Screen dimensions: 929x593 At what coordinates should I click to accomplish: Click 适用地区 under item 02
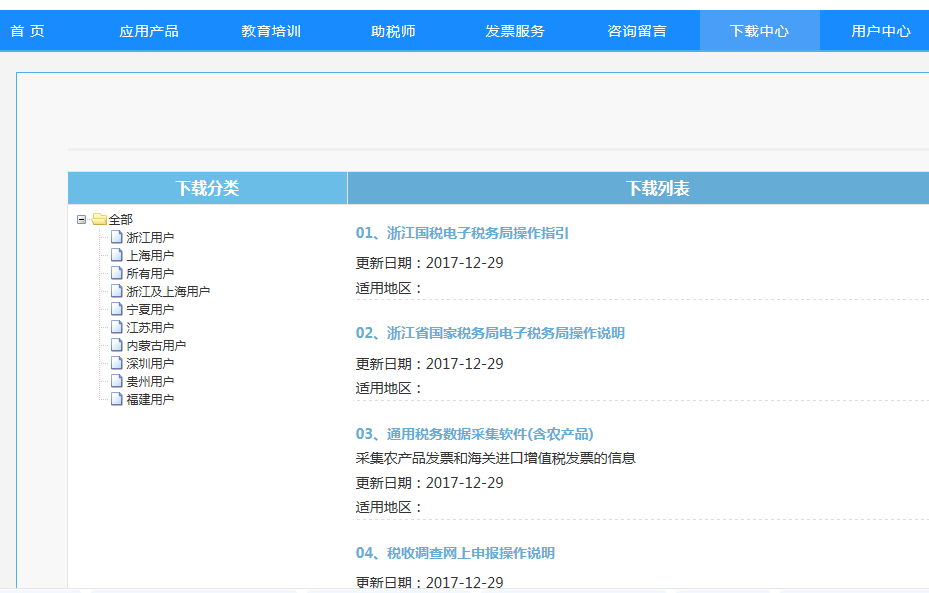[x=389, y=389]
